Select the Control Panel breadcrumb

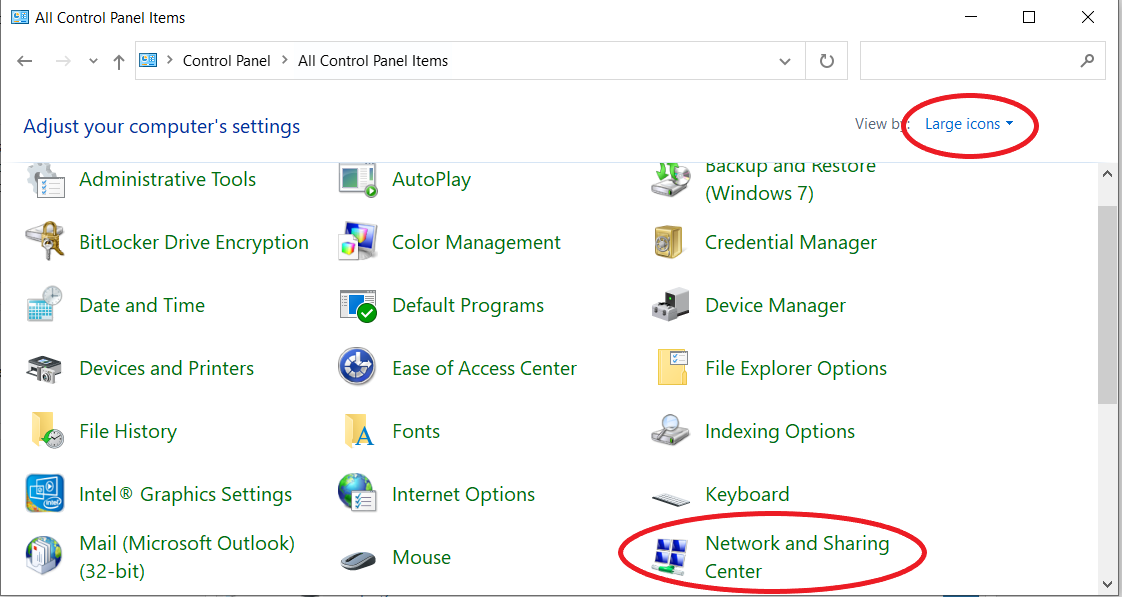click(227, 61)
